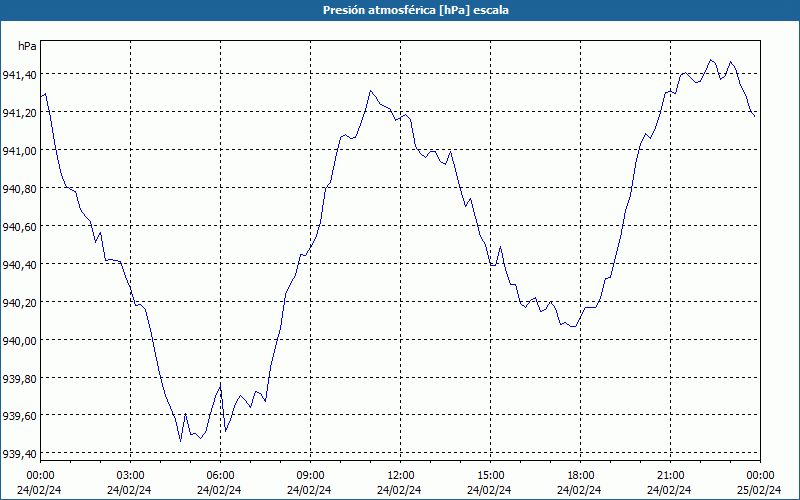Click the 06:00 time label
Viewport: 800px width, 500px height.
click(220, 476)
